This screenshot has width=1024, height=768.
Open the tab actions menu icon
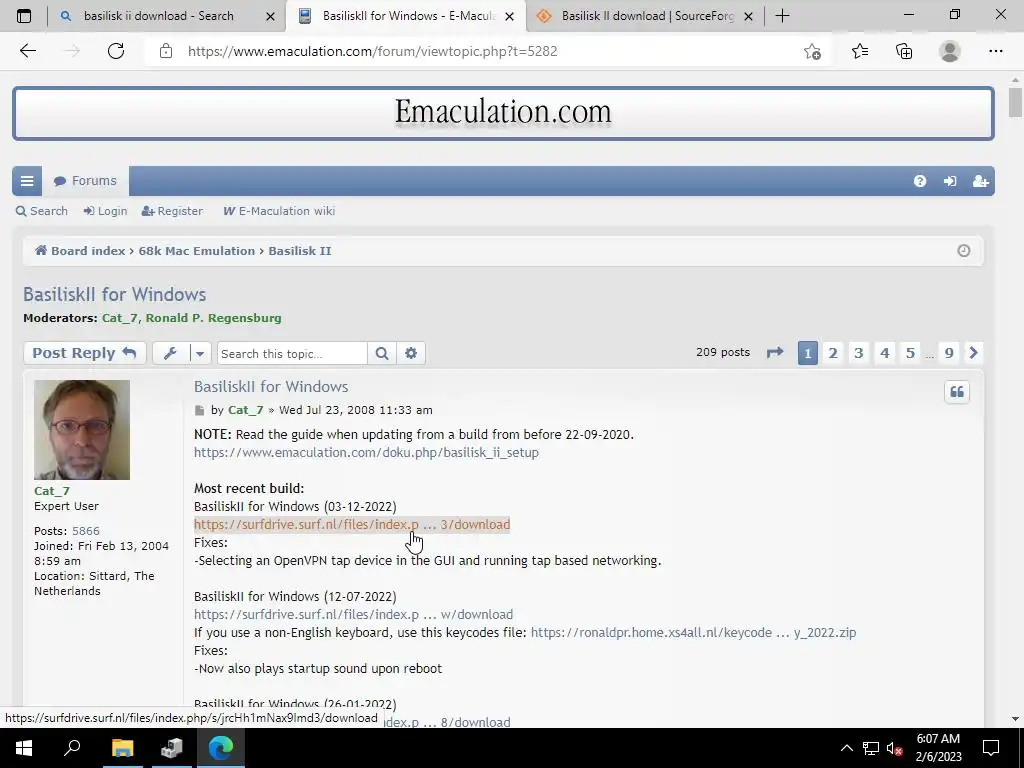point(24,16)
